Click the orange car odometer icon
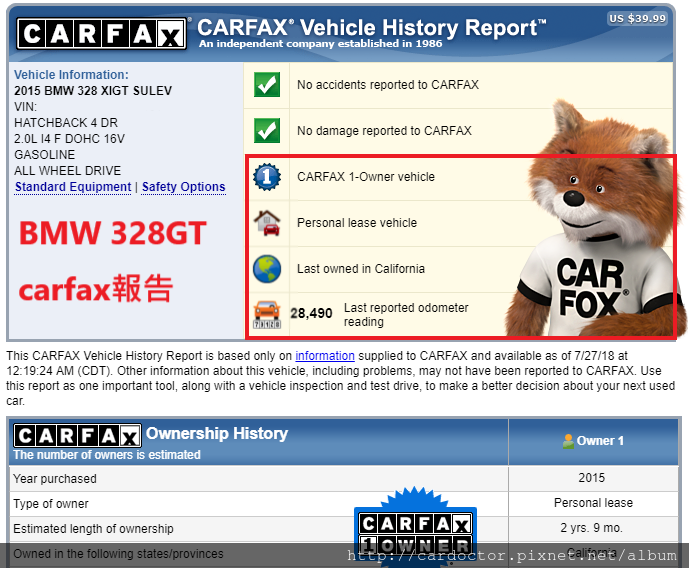The height and width of the screenshot is (568, 689). (x=267, y=315)
